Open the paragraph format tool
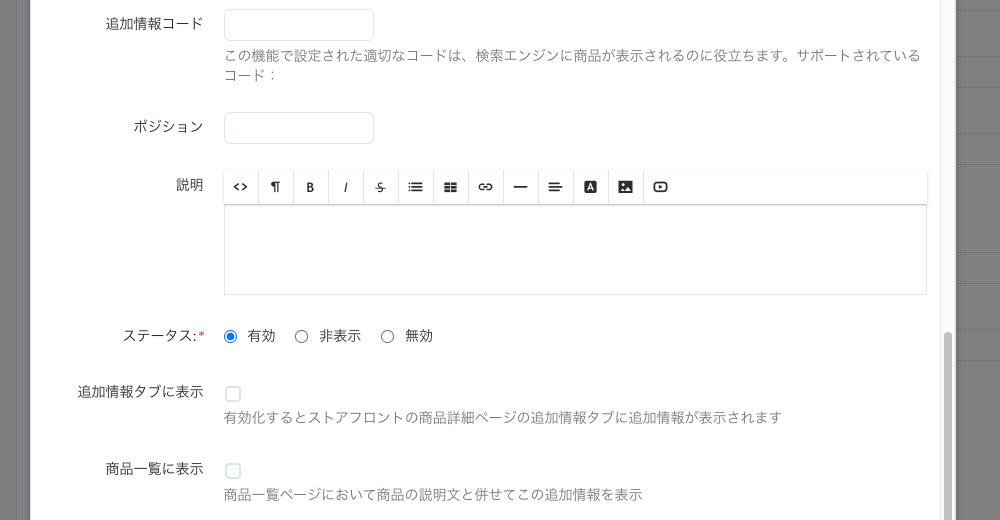 pyautogui.click(x=275, y=187)
